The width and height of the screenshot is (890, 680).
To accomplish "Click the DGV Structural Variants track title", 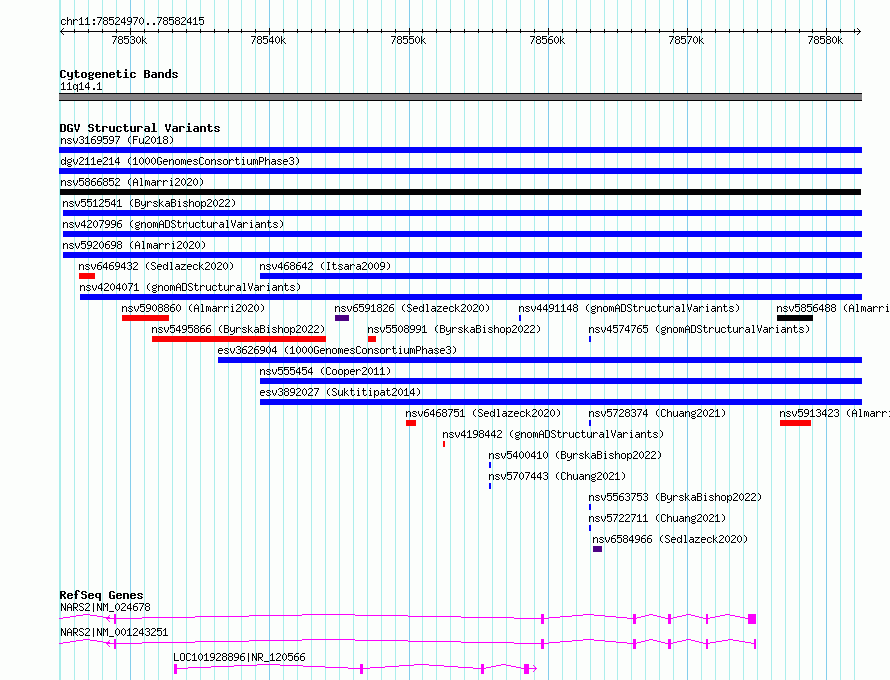I will (x=140, y=128).
